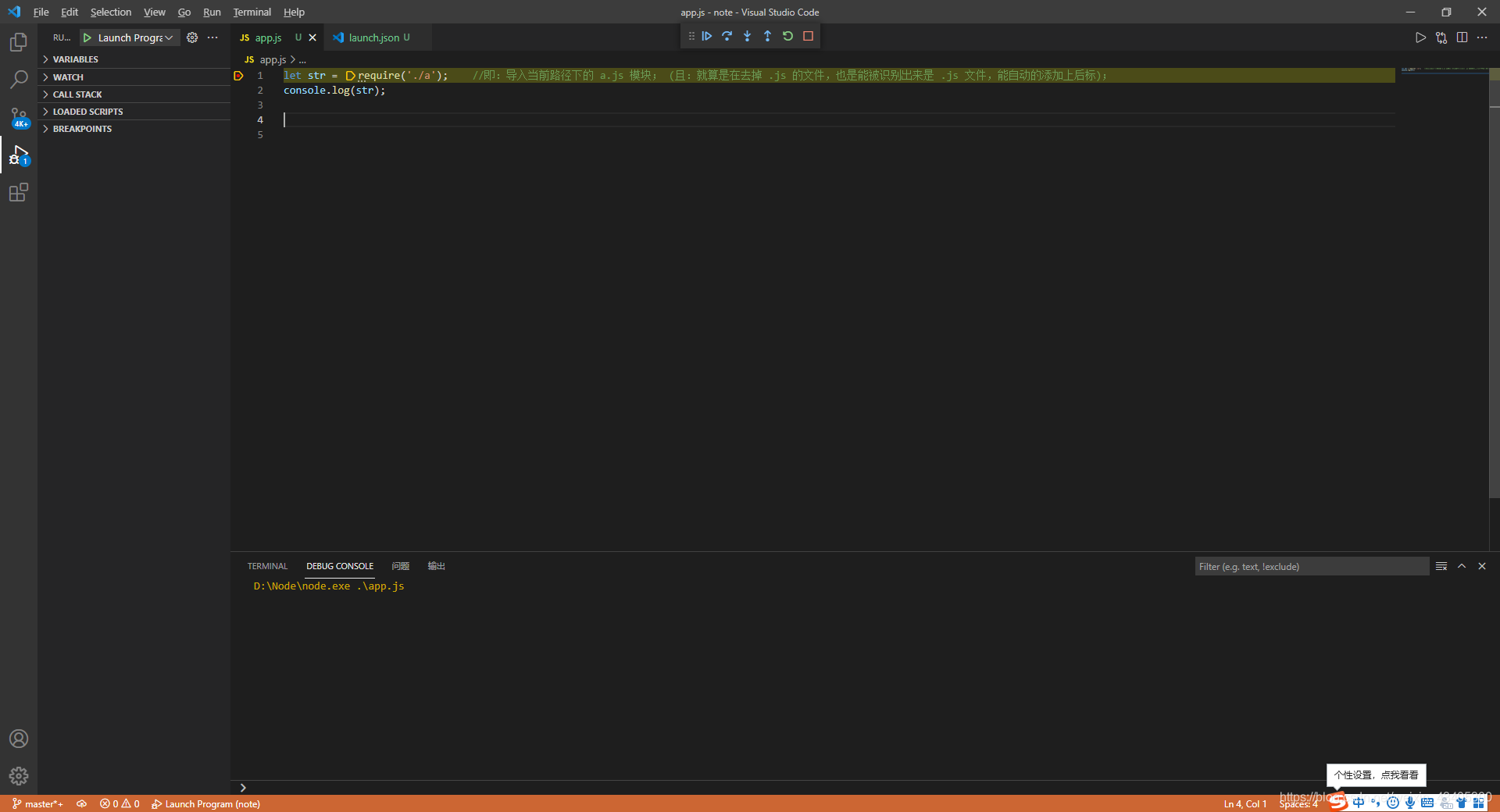1500x812 pixels.
Task: Open changes compare icon in editor title
Action: (1441, 37)
